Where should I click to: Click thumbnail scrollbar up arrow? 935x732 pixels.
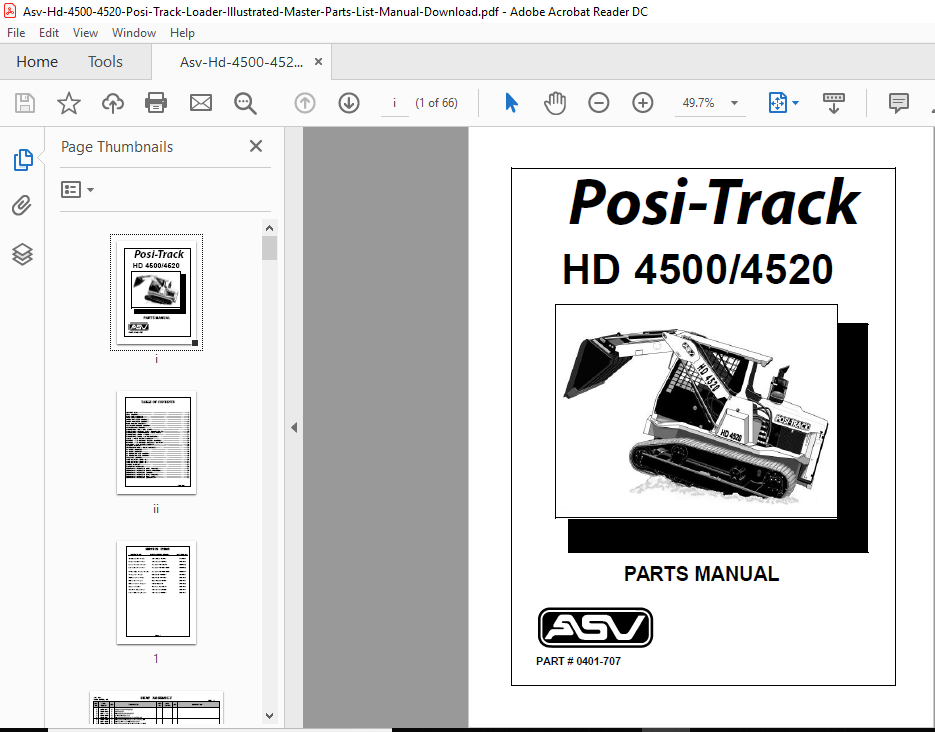coord(270,228)
